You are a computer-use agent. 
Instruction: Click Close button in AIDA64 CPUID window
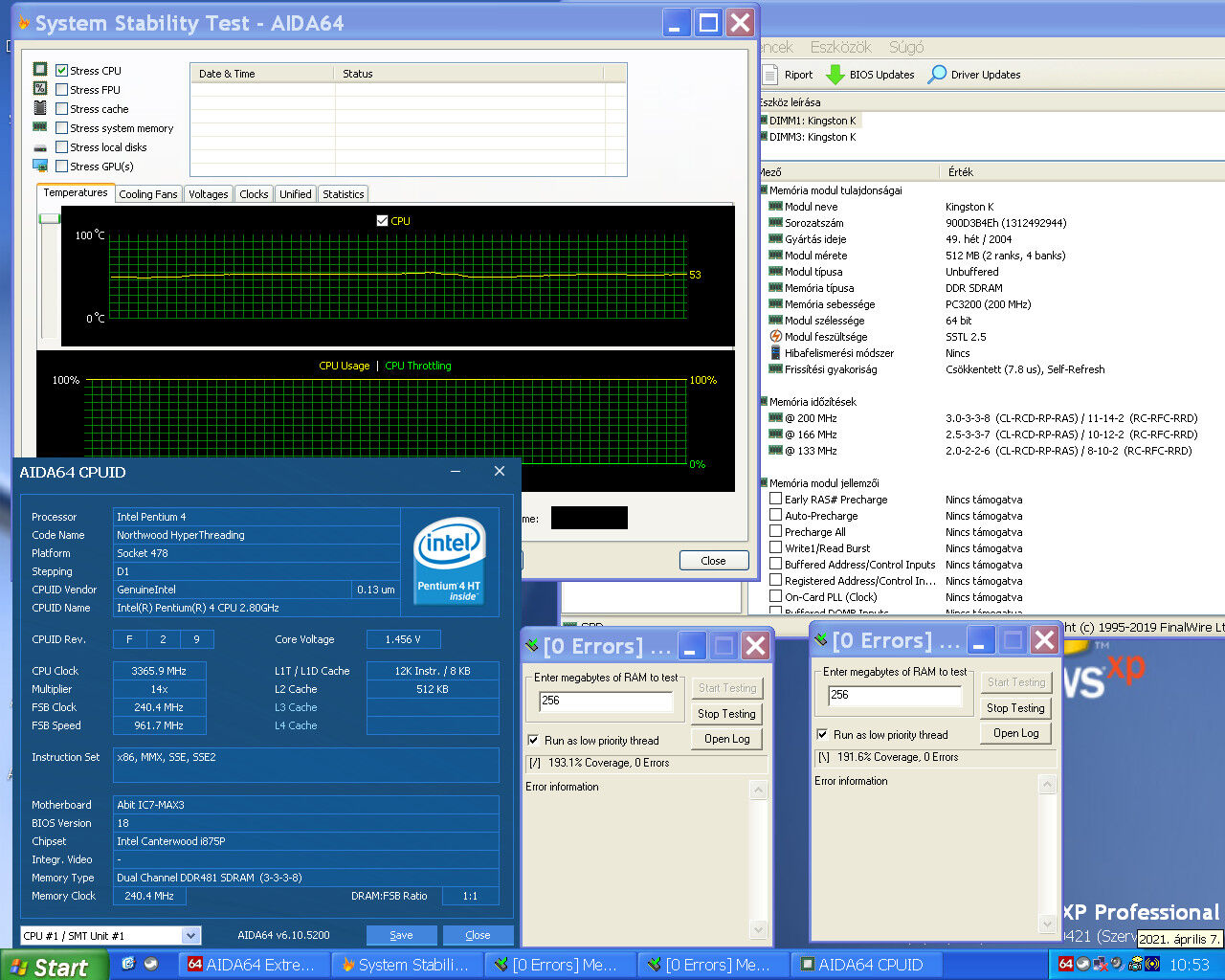478,935
